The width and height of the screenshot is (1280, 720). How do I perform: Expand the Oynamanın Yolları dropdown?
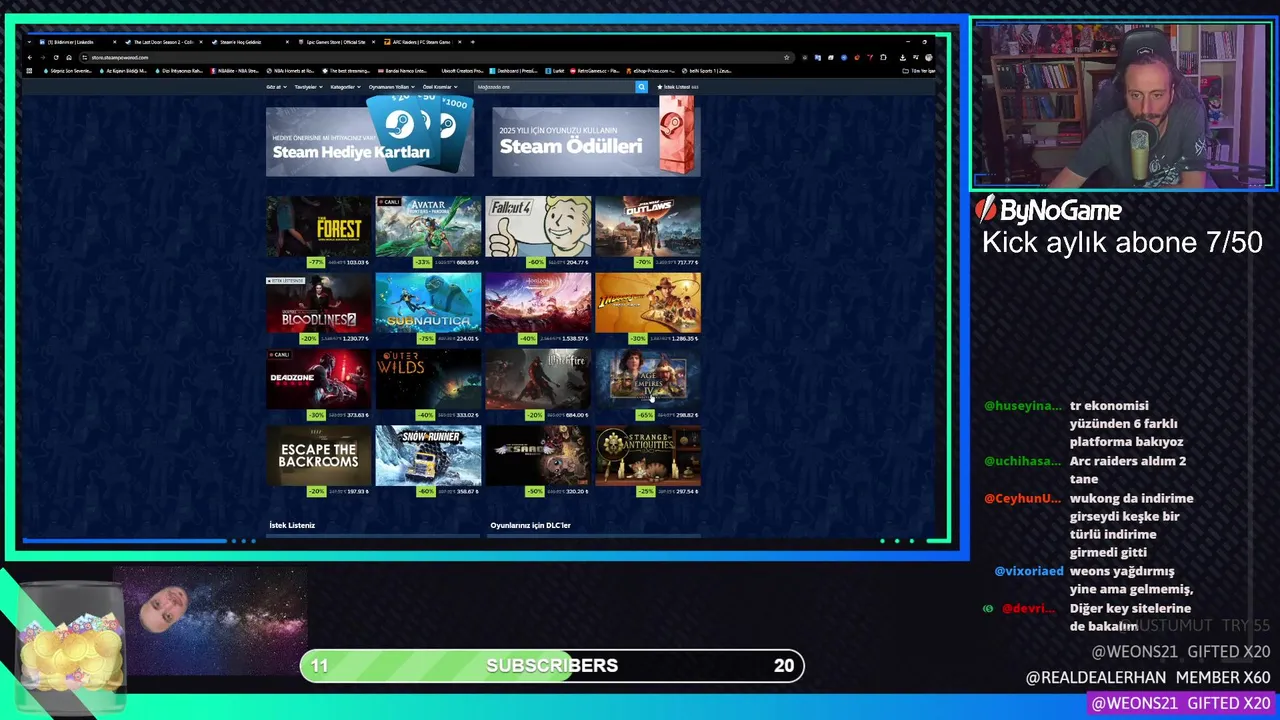pyautogui.click(x=391, y=87)
